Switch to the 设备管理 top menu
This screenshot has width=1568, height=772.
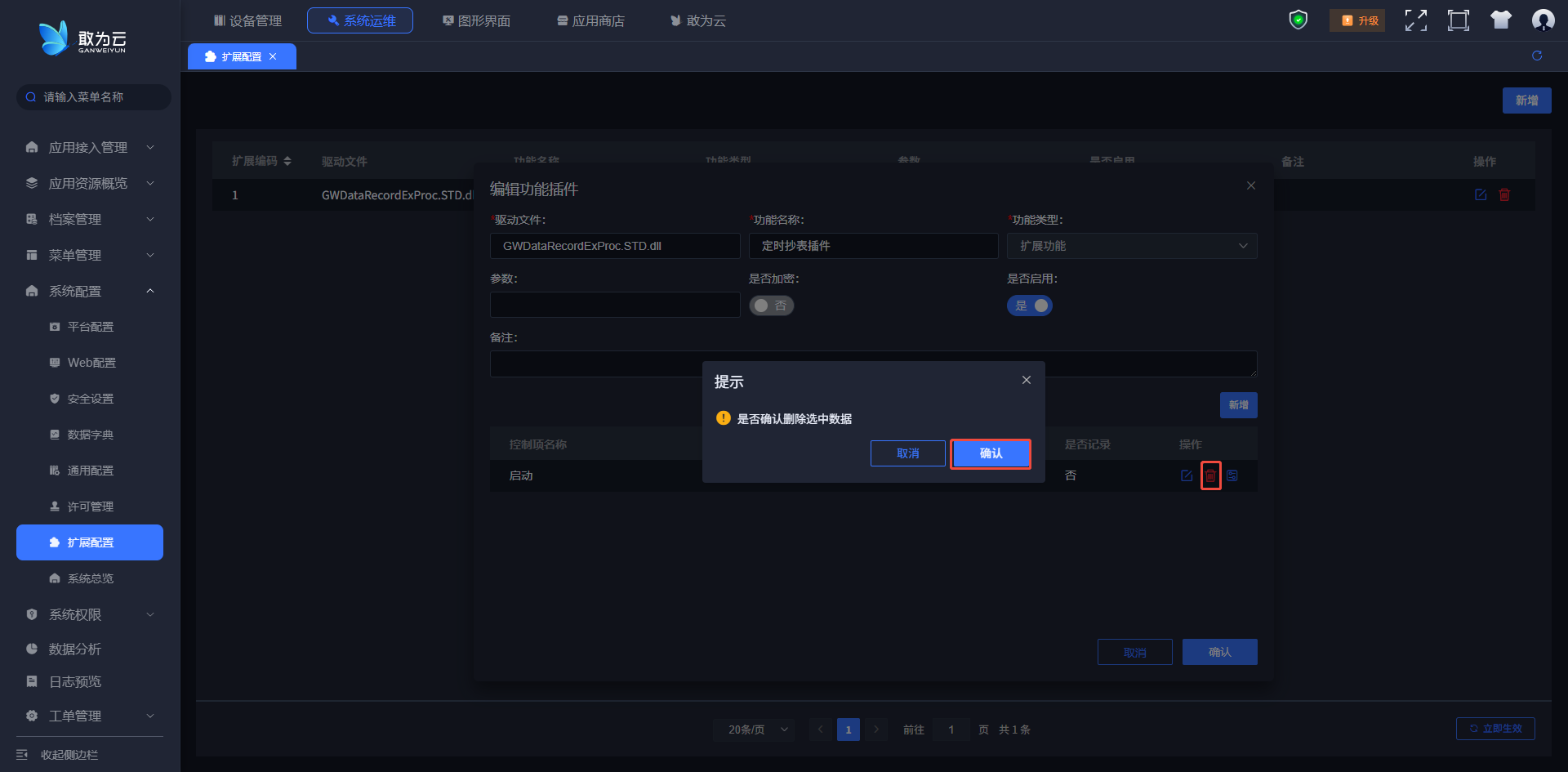[x=247, y=20]
